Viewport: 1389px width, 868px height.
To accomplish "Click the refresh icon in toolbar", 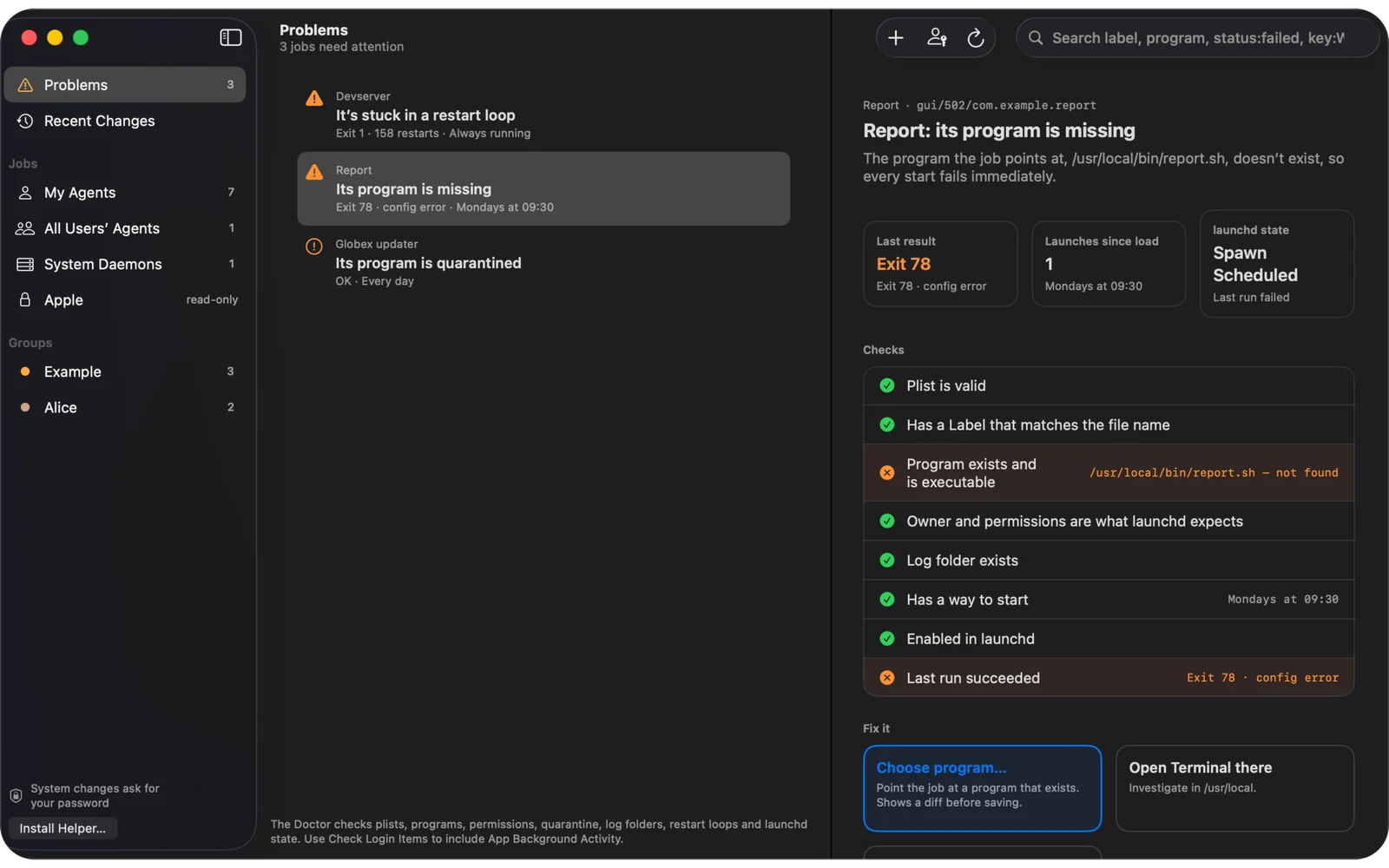I will point(975,37).
